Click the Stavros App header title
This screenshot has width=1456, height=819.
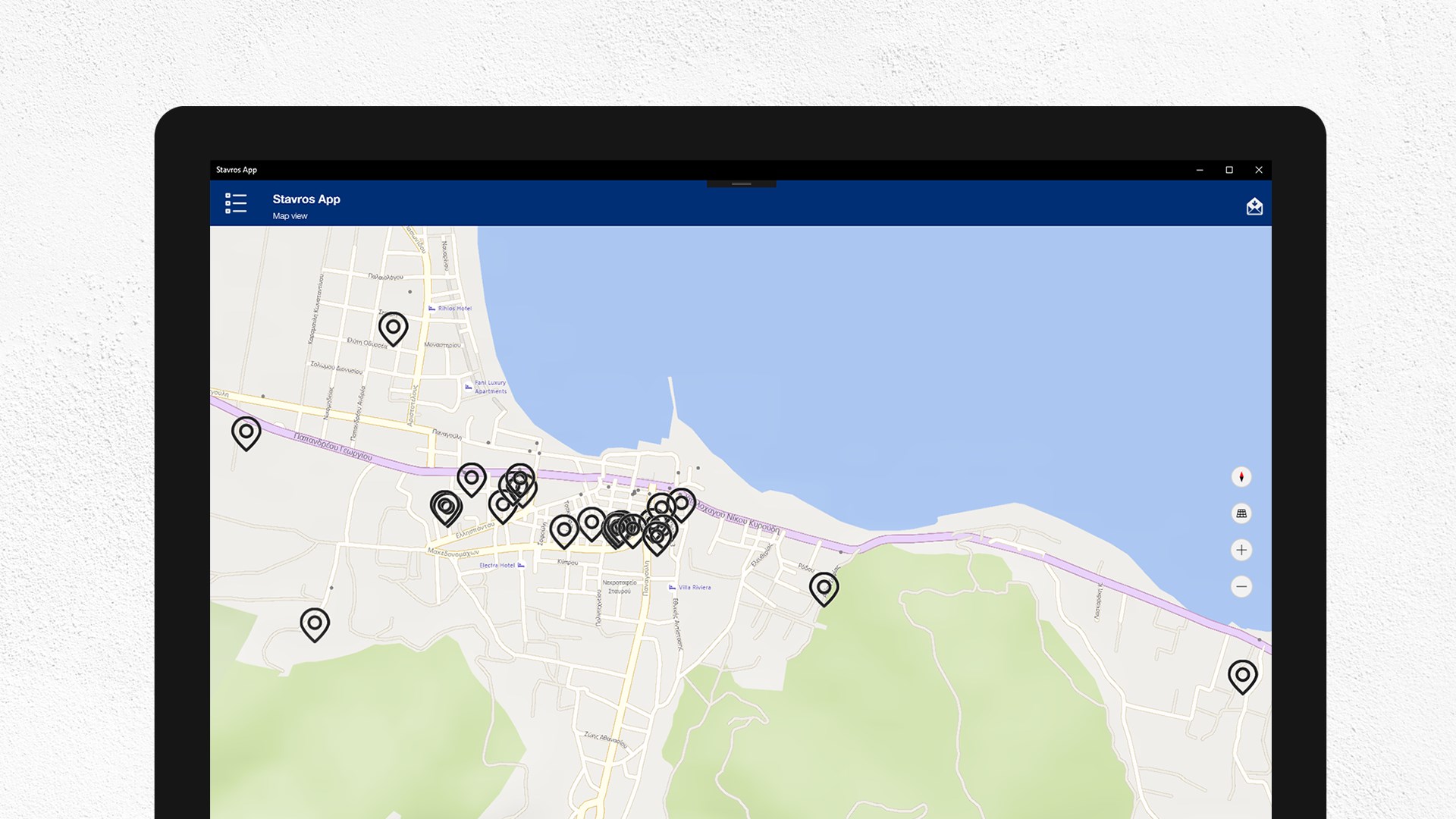(x=306, y=199)
